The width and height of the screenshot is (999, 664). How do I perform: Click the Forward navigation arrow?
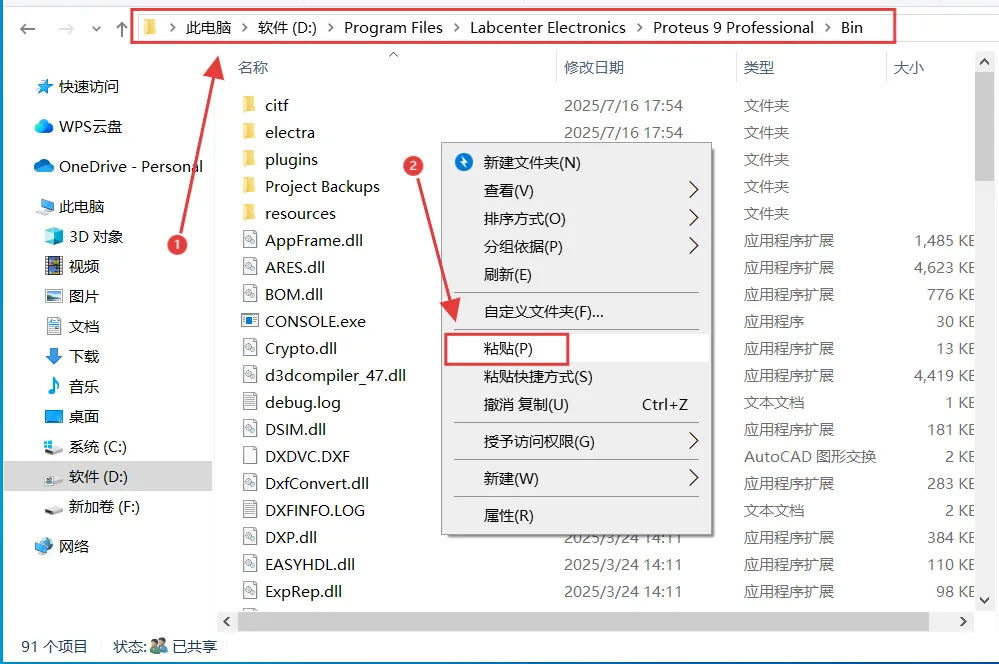(66, 29)
